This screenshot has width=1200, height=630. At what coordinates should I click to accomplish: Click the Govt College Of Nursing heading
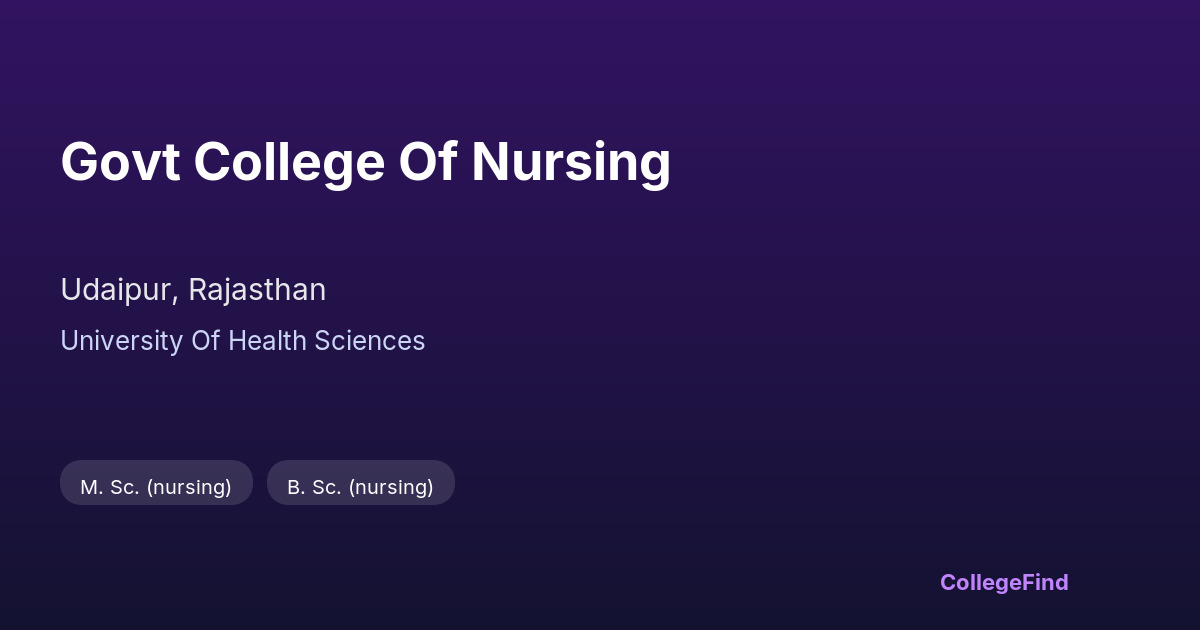coord(365,162)
